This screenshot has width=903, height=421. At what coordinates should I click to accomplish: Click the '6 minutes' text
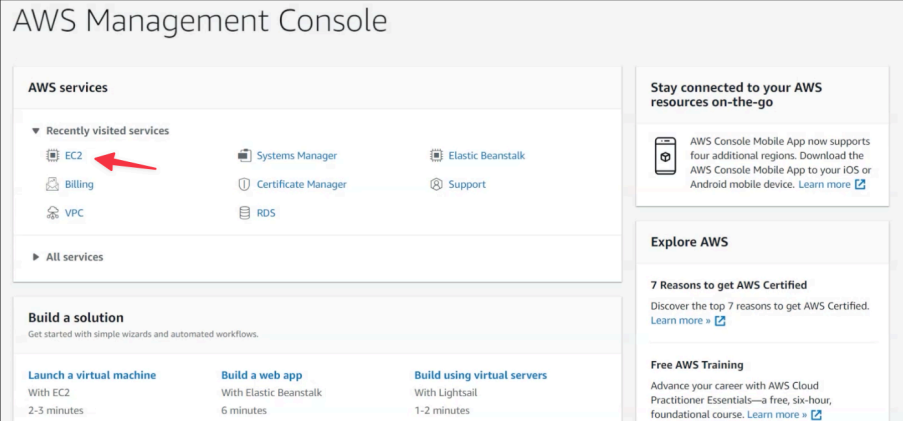pyautogui.click(x=244, y=411)
